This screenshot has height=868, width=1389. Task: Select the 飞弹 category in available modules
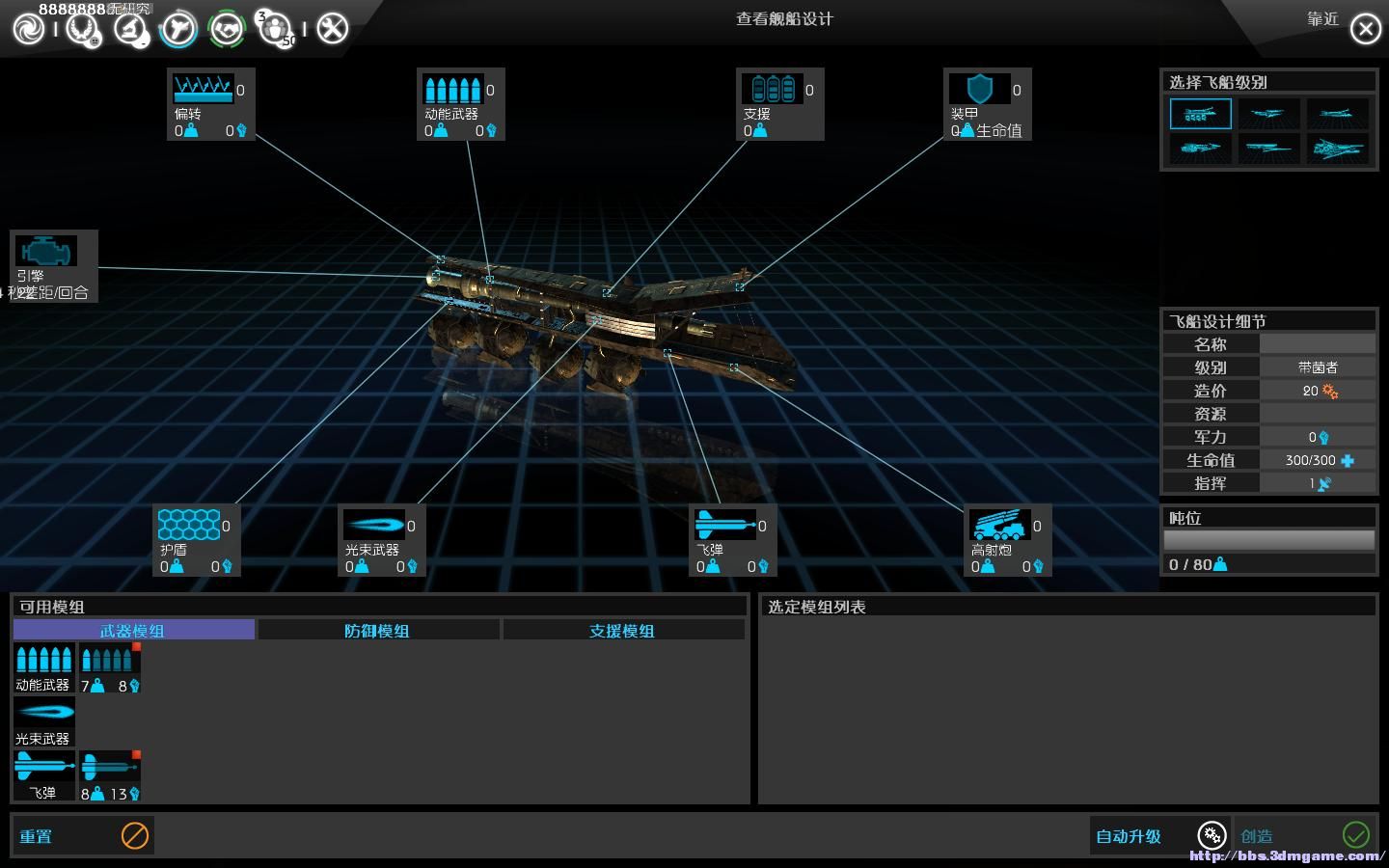[x=43, y=775]
